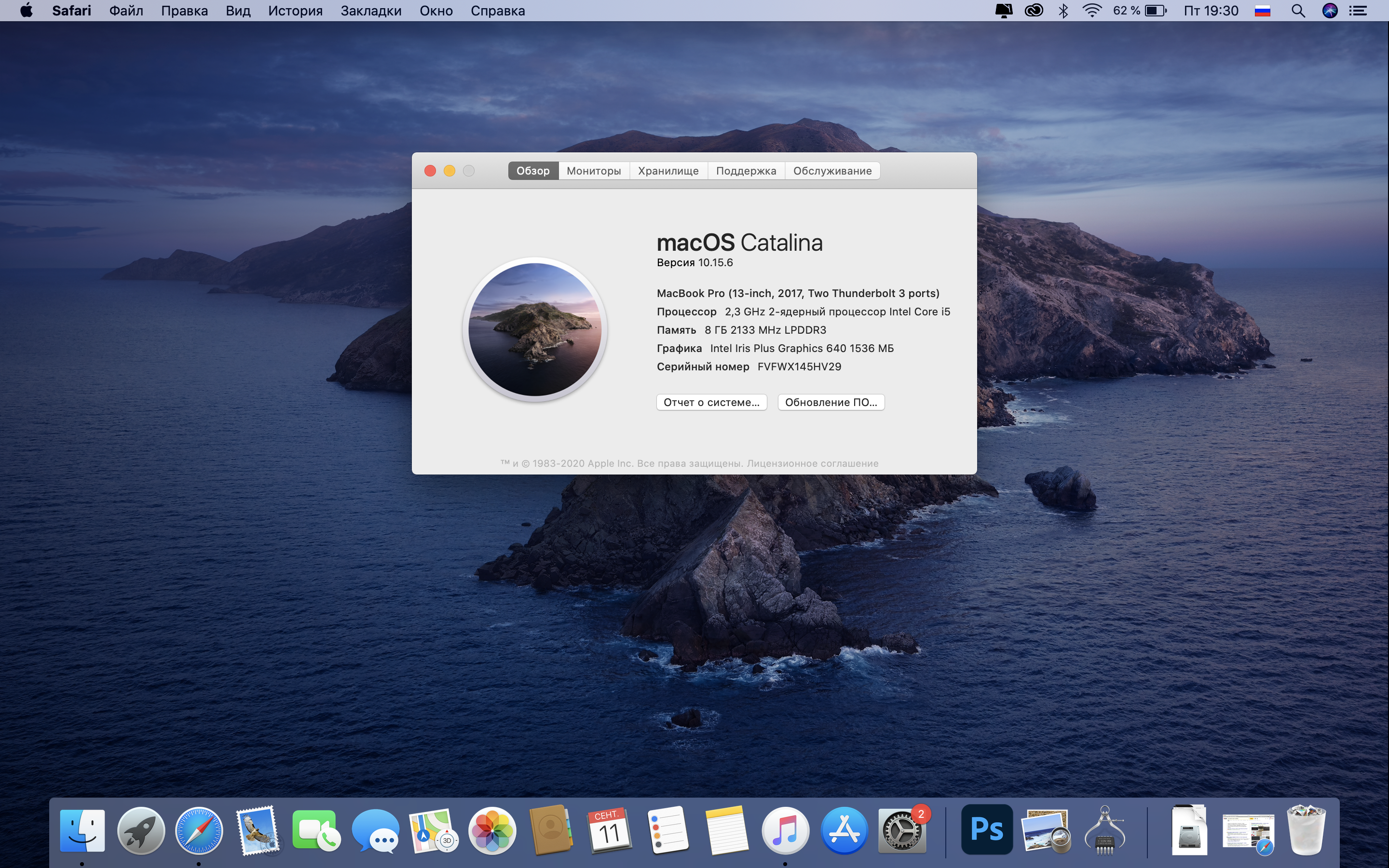Screen dimensions: 1389x868
Task: Open the App Store dock icon
Action: 844,830
